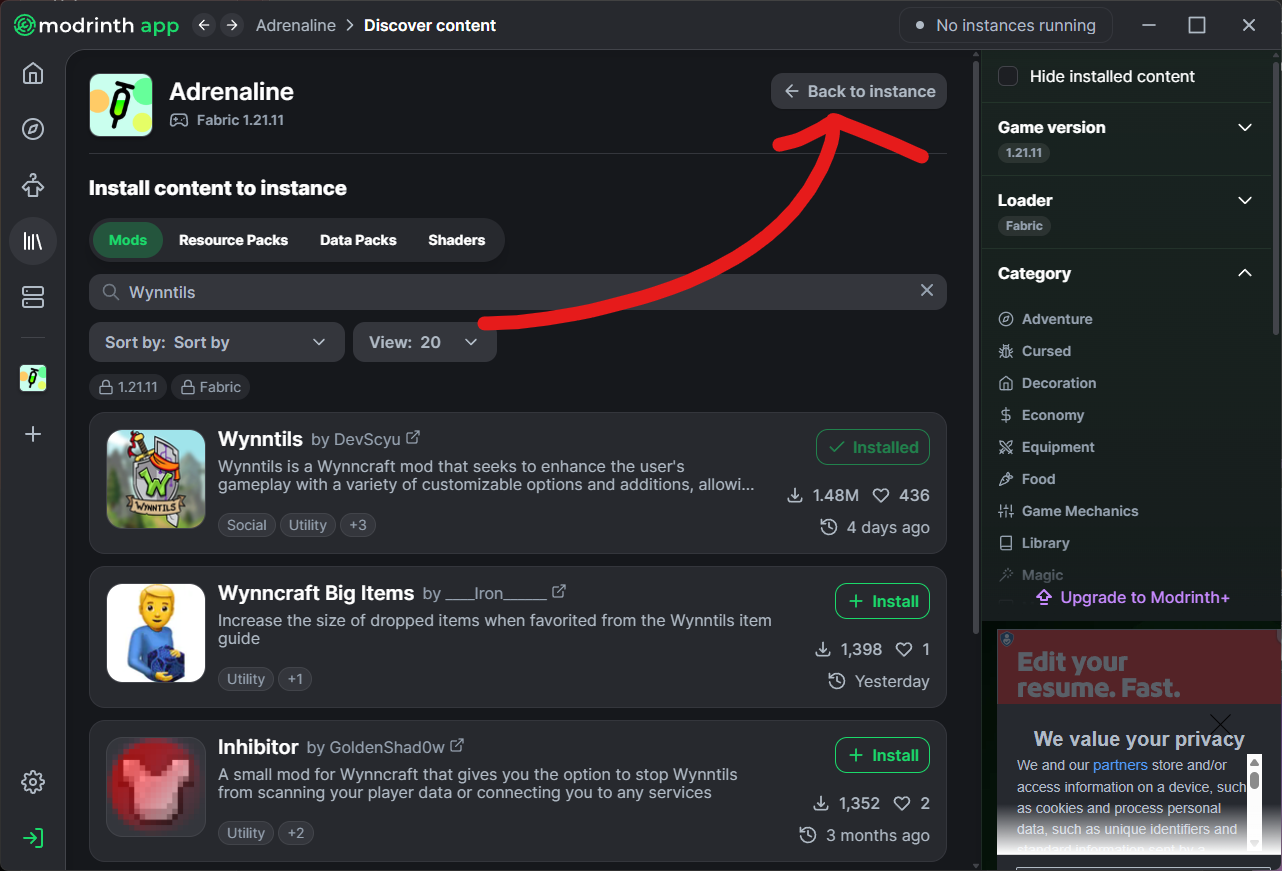The width and height of the screenshot is (1282, 871).
Task: Switch to the Resource Packs tab
Action: click(233, 240)
